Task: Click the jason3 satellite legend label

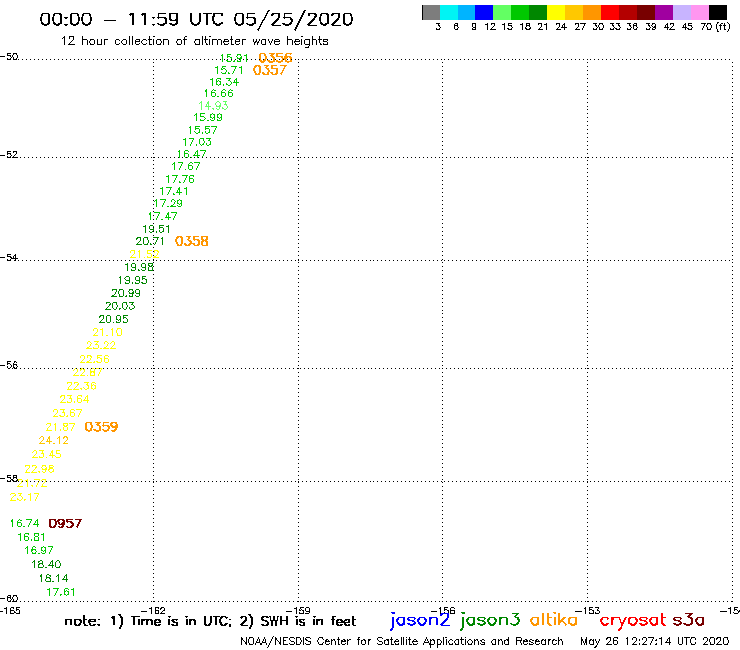Action: (490, 620)
